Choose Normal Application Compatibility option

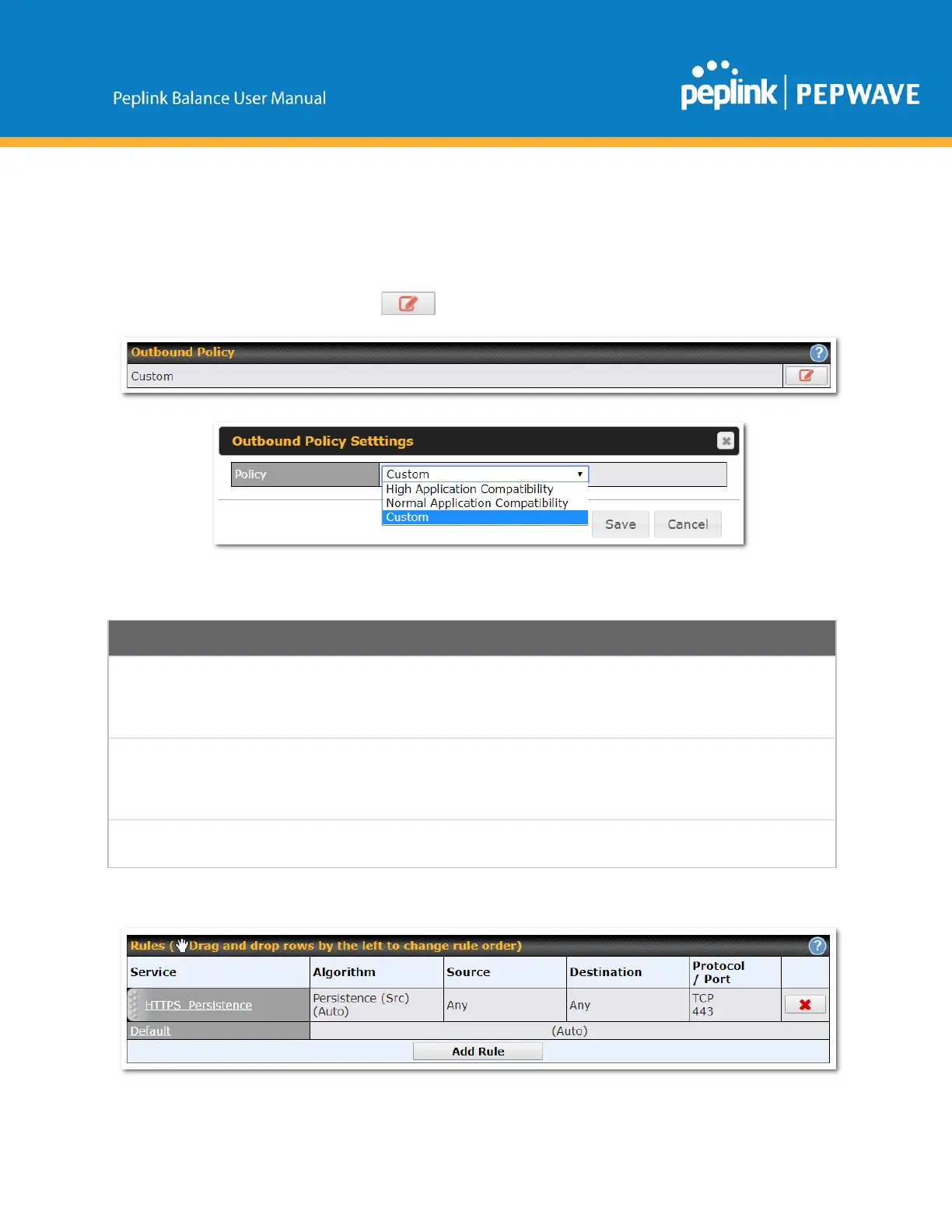click(x=477, y=503)
